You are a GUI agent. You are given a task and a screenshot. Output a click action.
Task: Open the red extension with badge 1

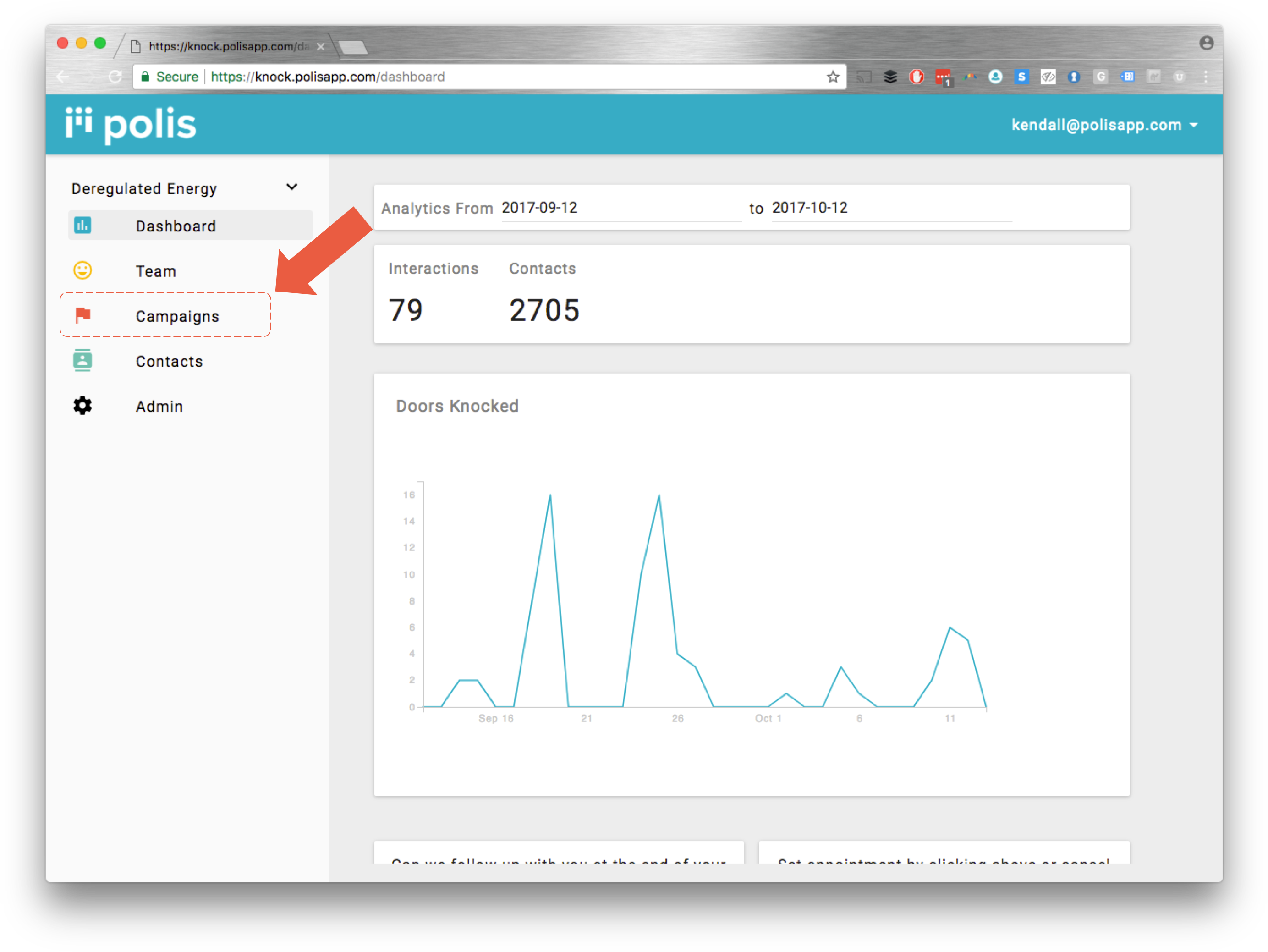(x=943, y=77)
